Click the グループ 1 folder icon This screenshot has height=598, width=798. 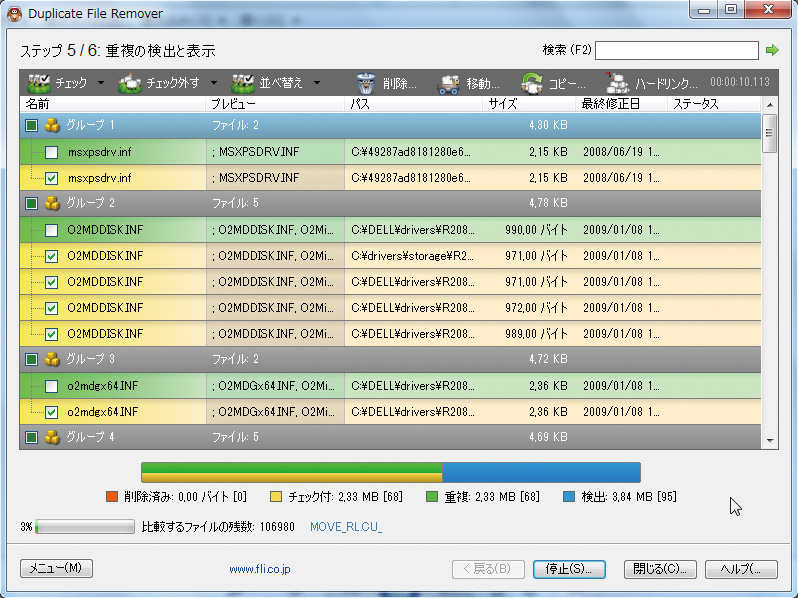pos(52,125)
